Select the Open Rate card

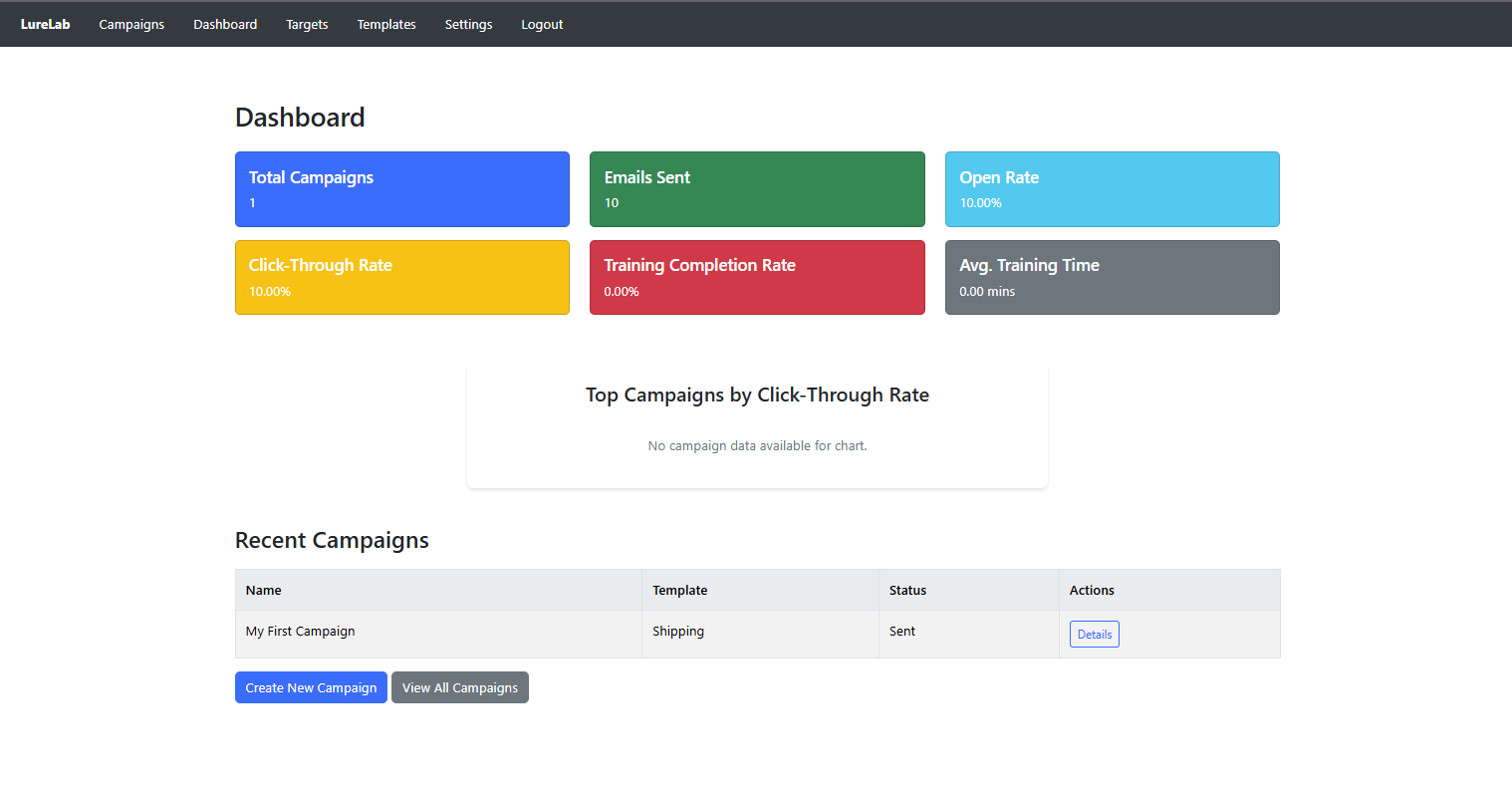(x=1113, y=189)
